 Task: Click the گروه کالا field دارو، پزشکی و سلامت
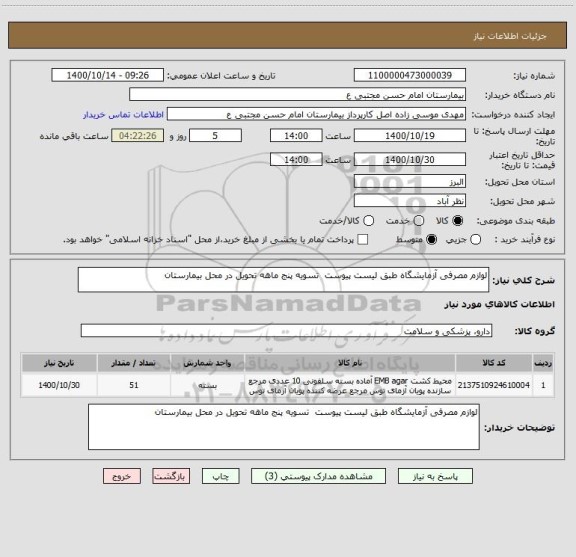(286, 331)
